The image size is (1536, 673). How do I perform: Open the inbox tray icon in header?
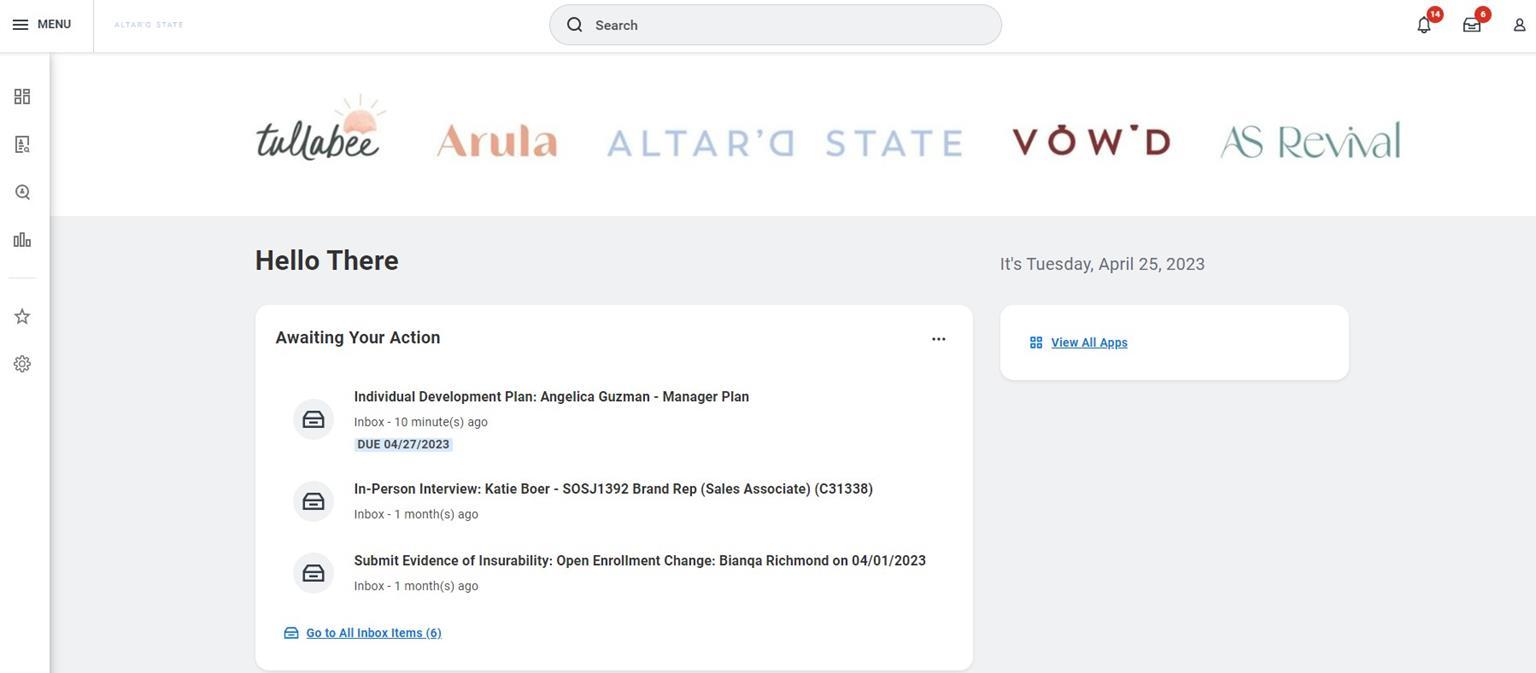[1472, 25]
